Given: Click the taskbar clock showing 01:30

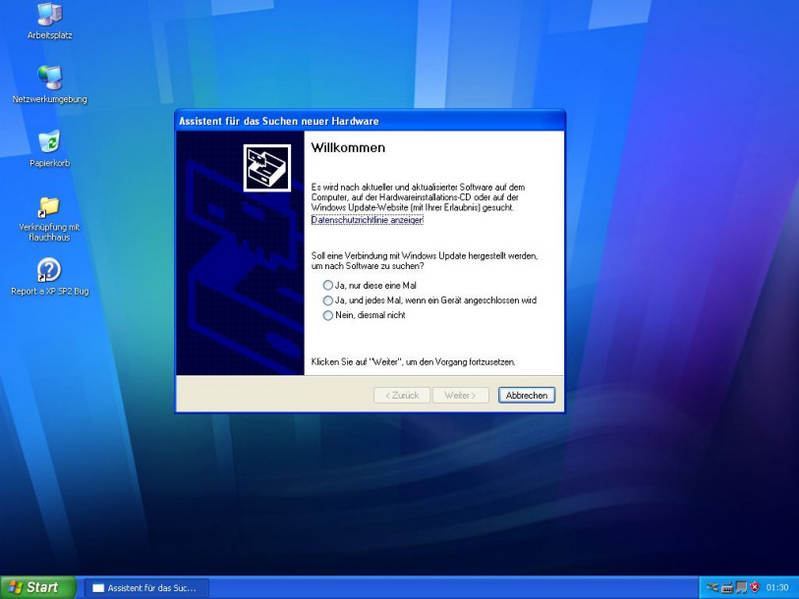Looking at the screenshot, I should pos(777,587).
